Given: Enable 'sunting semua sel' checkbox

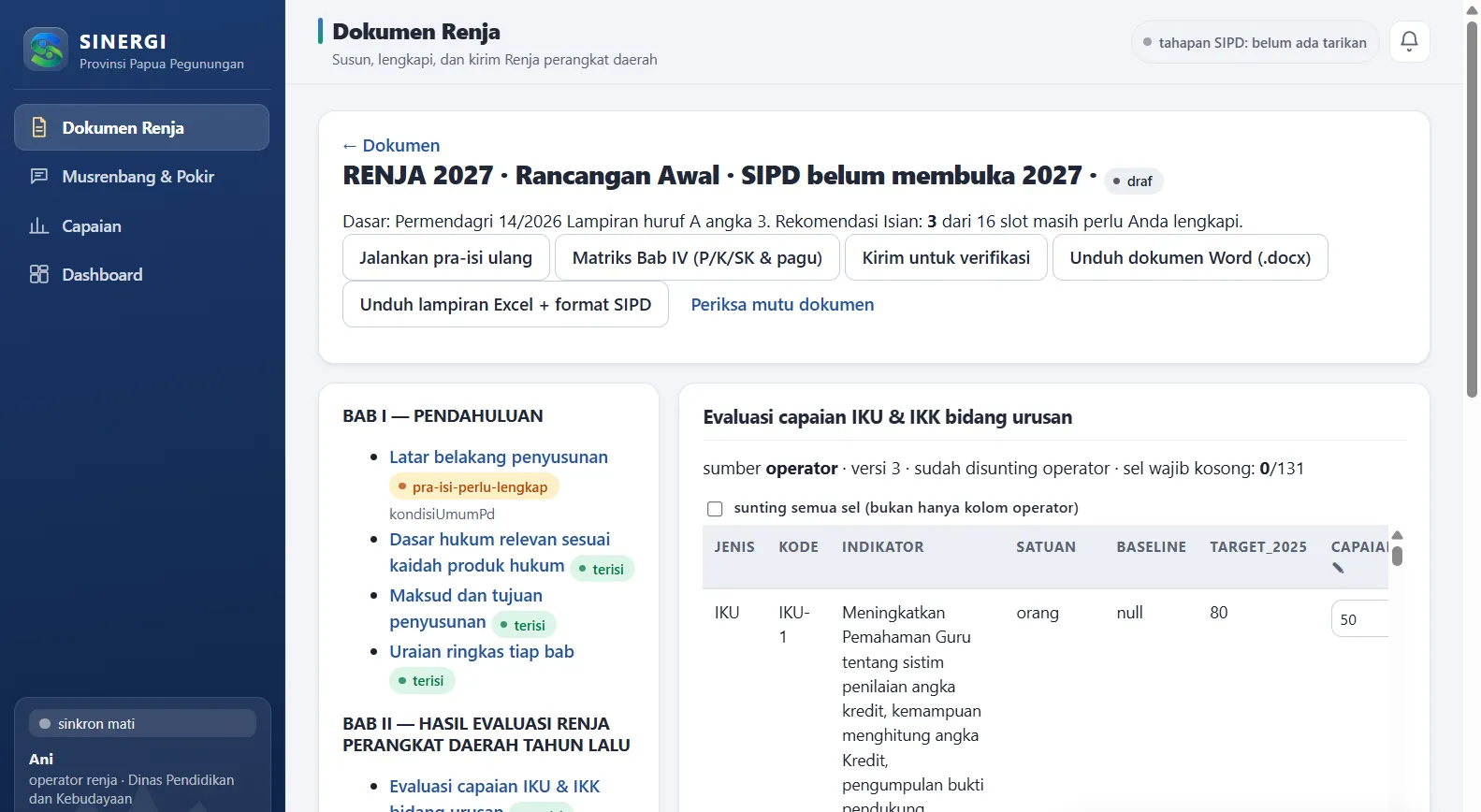Looking at the screenshot, I should click(x=715, y=509).
